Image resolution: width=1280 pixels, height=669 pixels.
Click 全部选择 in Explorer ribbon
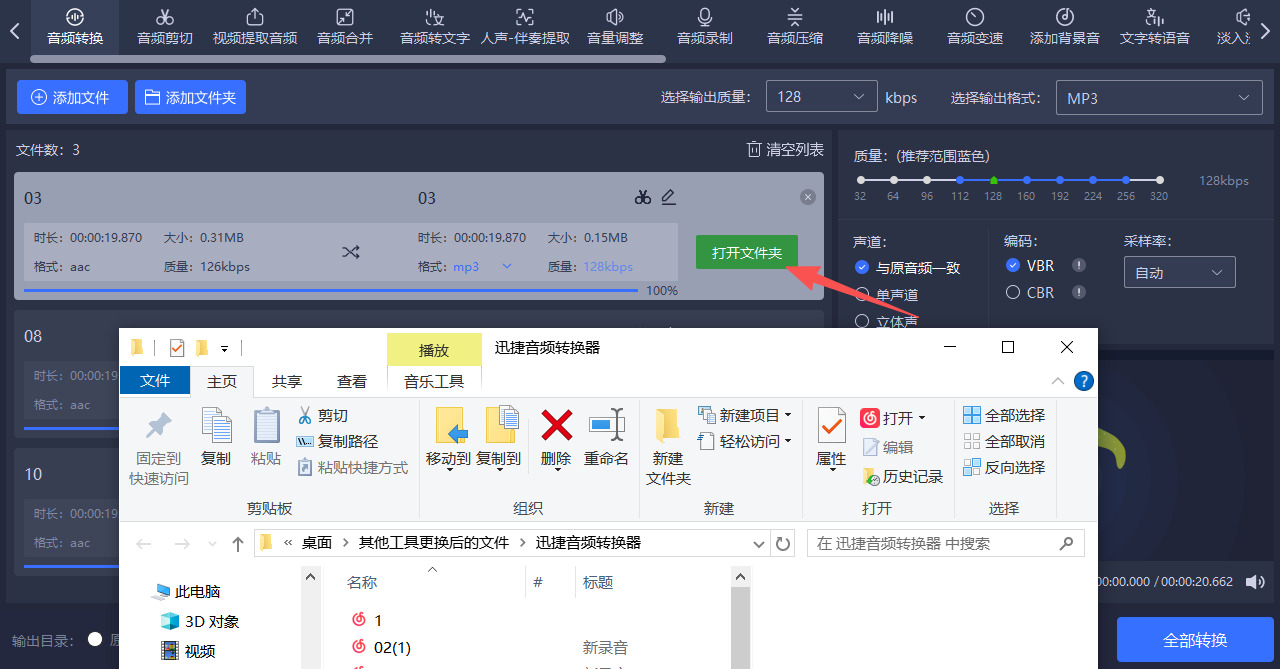[x=1004, y=415]
